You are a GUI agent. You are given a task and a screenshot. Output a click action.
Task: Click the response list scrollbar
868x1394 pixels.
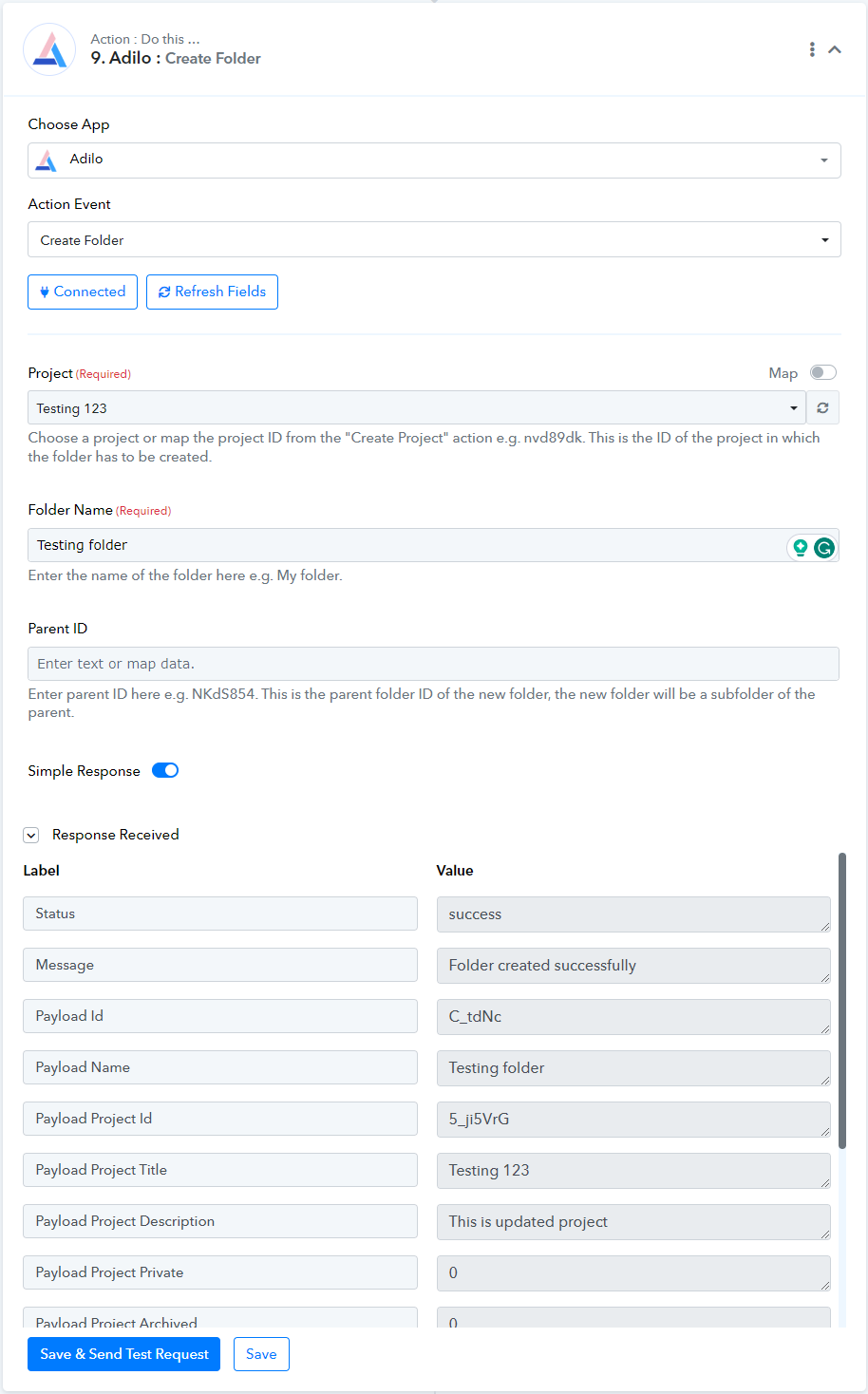click(842, 1001)
